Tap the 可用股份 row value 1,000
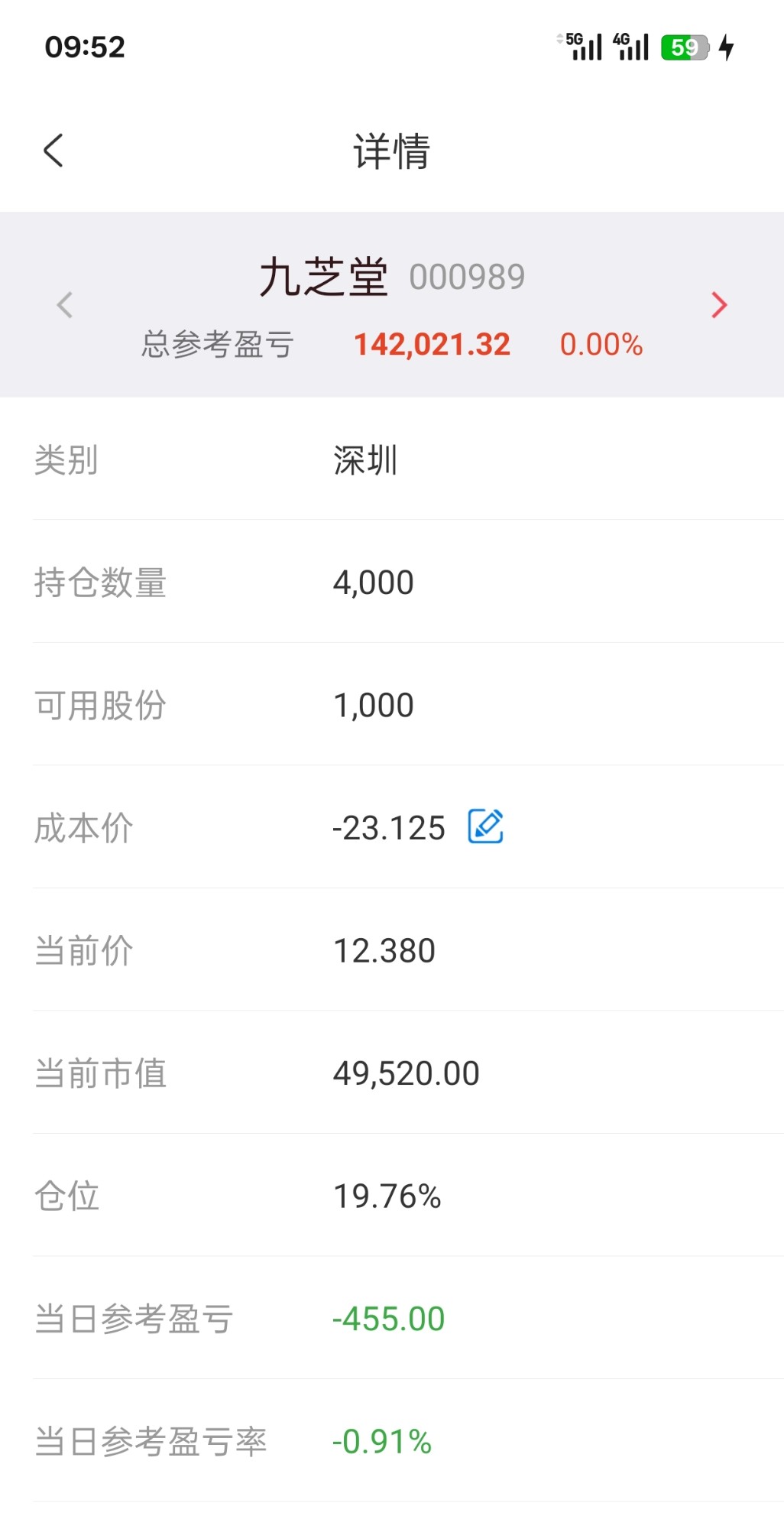Viewport: 784px width, 1529px height. click(x=374, y=705)
